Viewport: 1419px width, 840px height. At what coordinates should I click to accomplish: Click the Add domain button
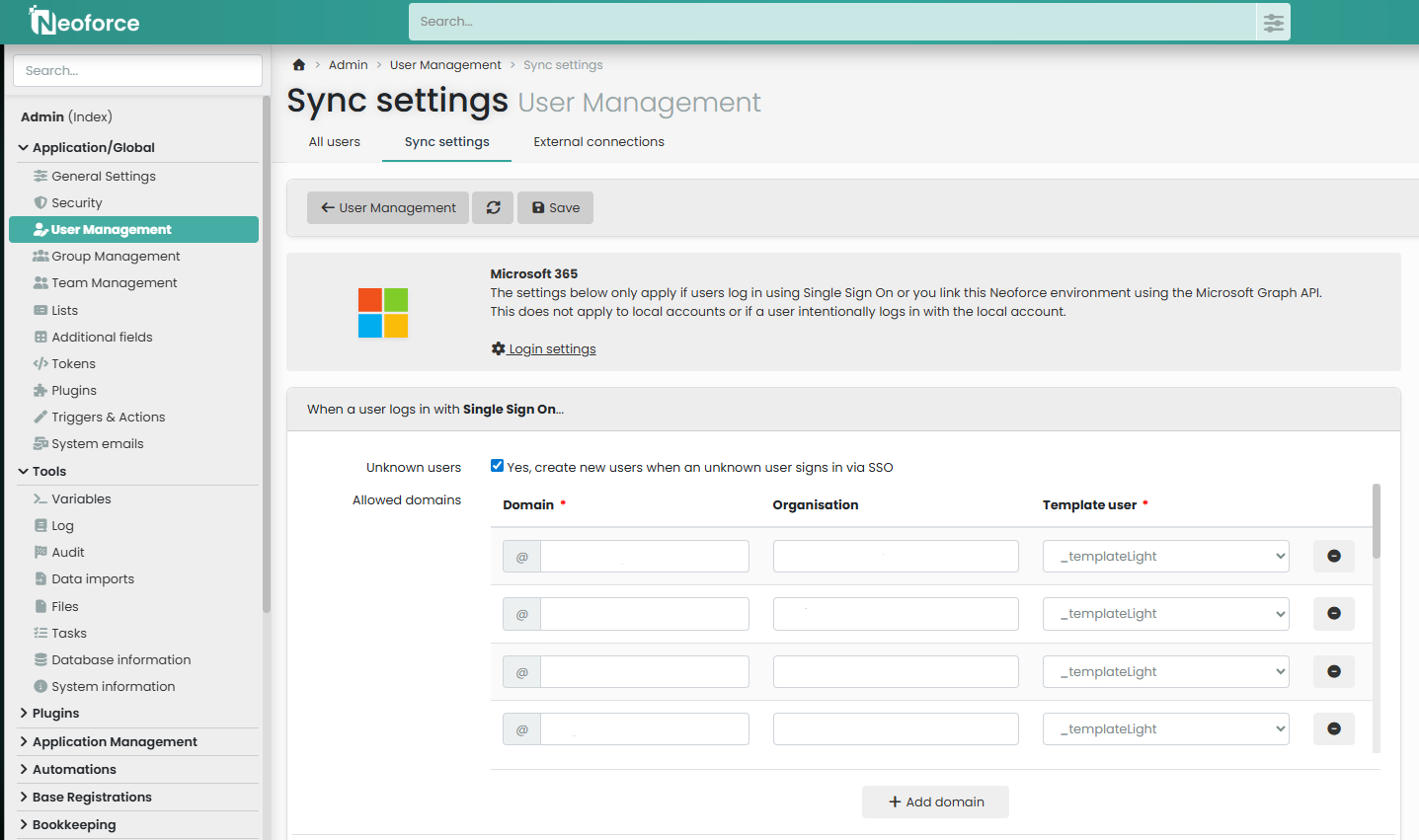[x=935, y=802]
